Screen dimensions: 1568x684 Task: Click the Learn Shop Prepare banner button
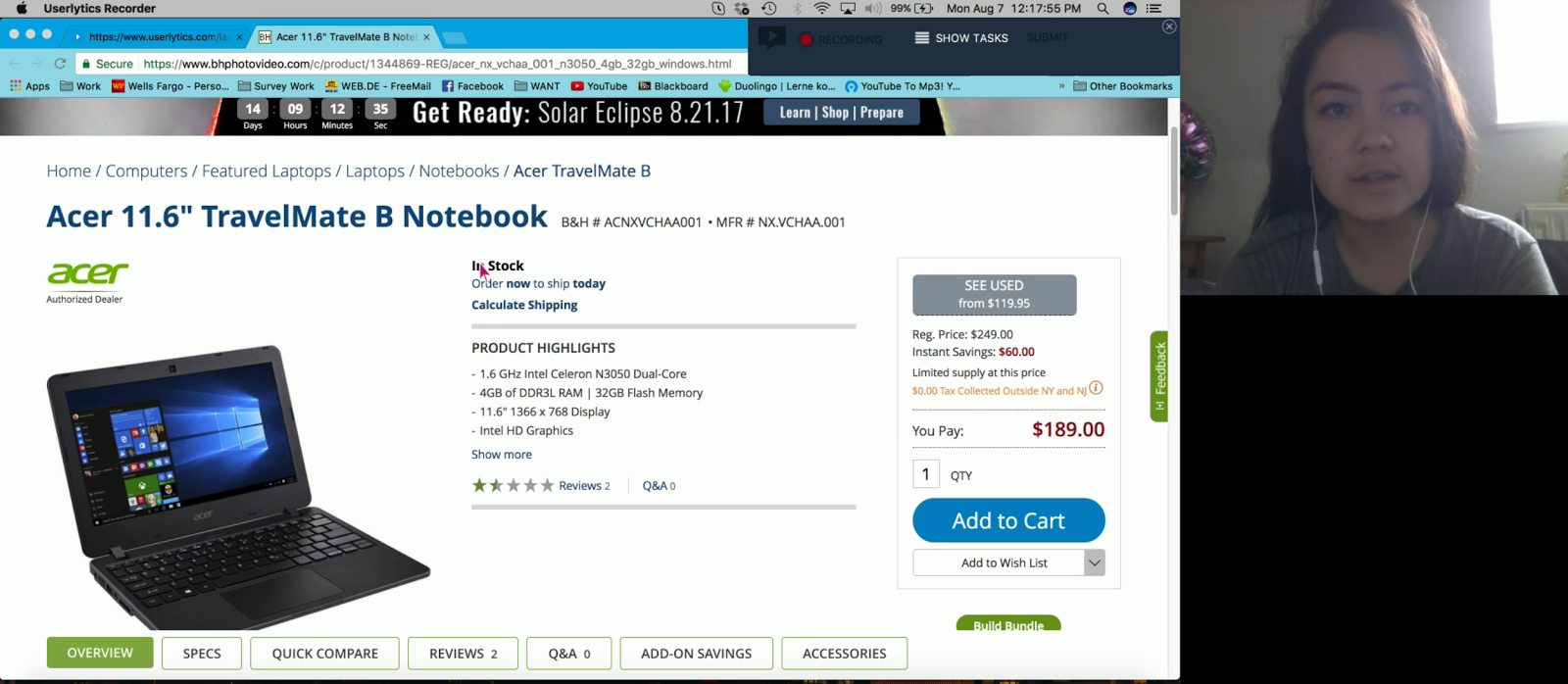coord(841,113)
